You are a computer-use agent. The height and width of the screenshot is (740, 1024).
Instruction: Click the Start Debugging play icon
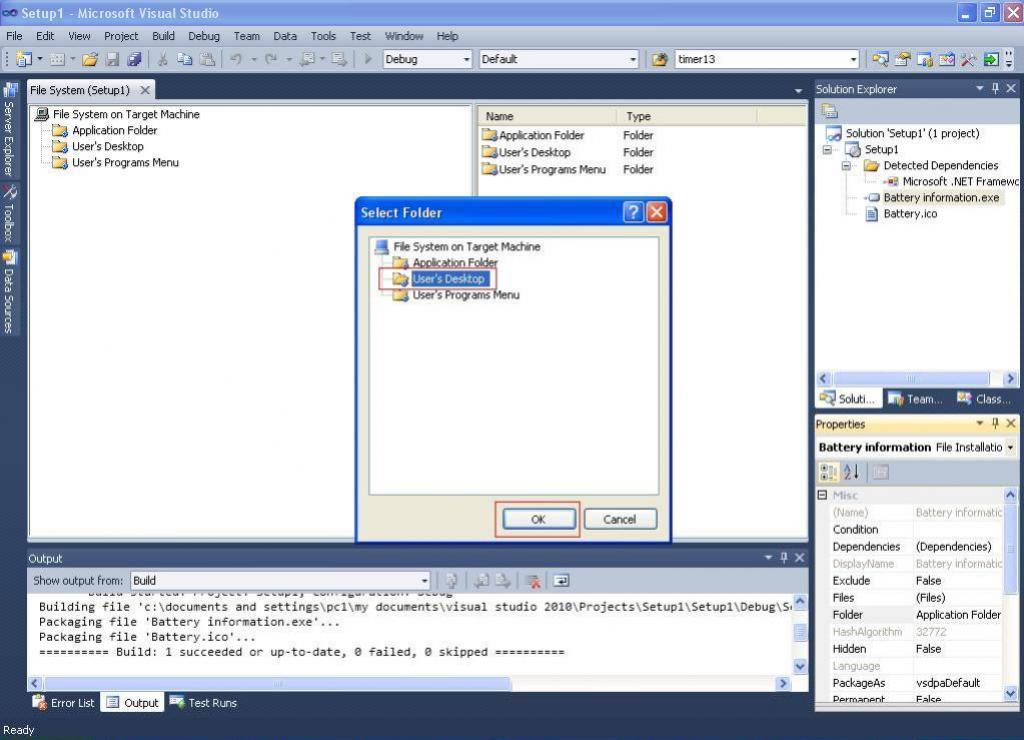click(x=368, y=59)
